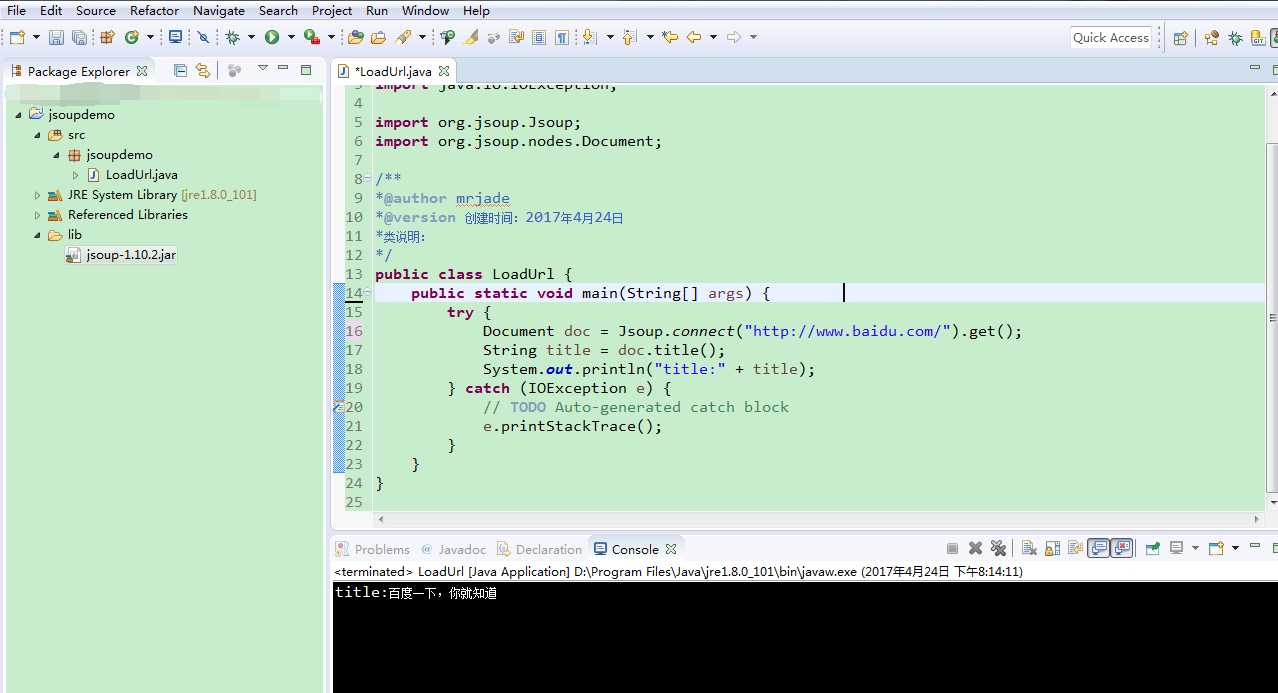The height and width of the screenshot is (693, 1278).
Task: Click the Open Type icon in toolbar
Action: click(355, 37)
